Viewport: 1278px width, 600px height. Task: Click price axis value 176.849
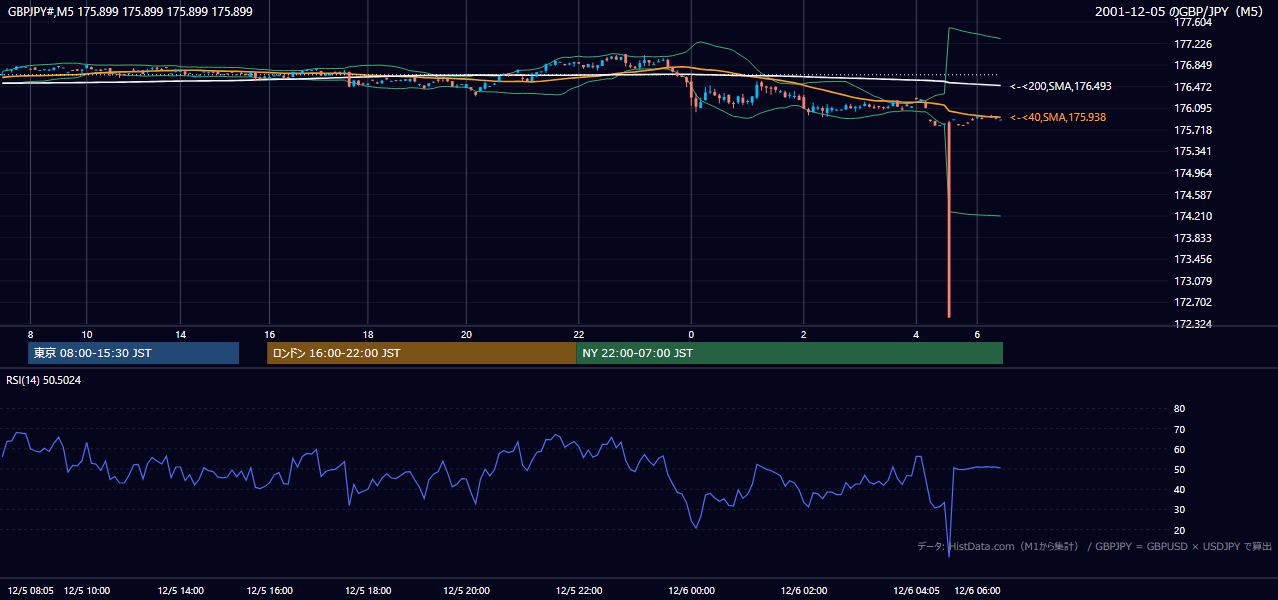[x=1192, y=65]
